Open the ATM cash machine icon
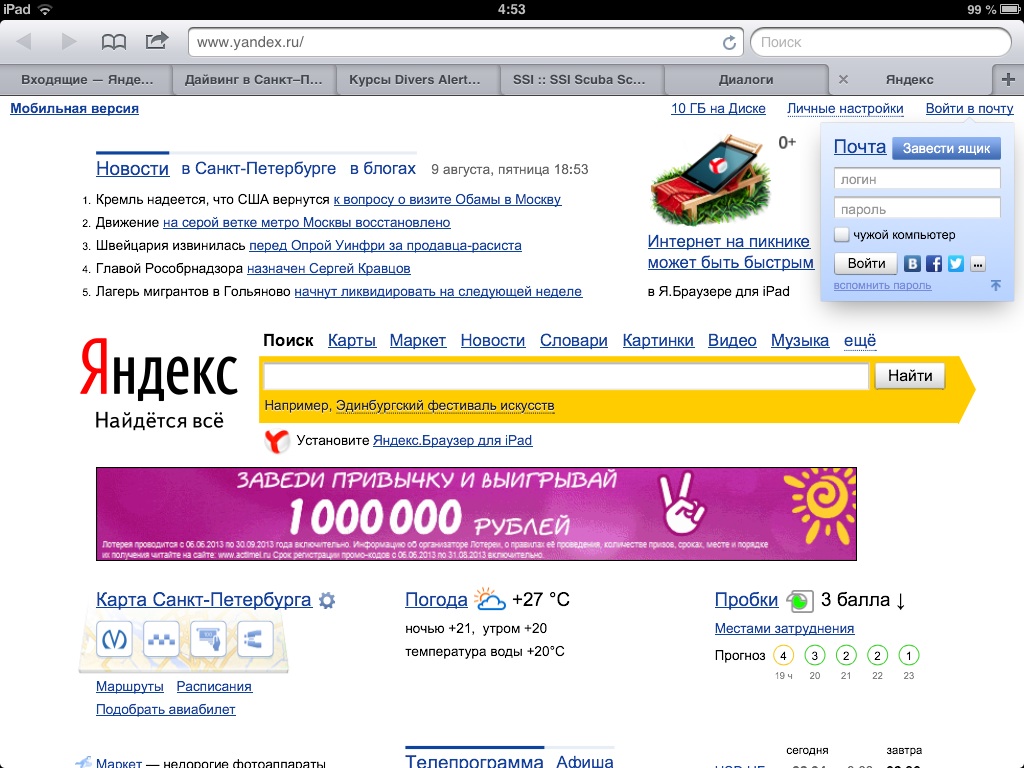 point(208,638)
